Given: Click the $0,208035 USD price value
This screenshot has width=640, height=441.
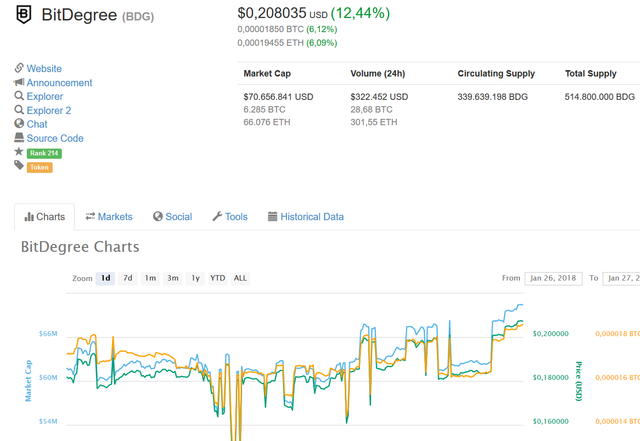Looking at the screenshot, I should (x=282, y=13).
